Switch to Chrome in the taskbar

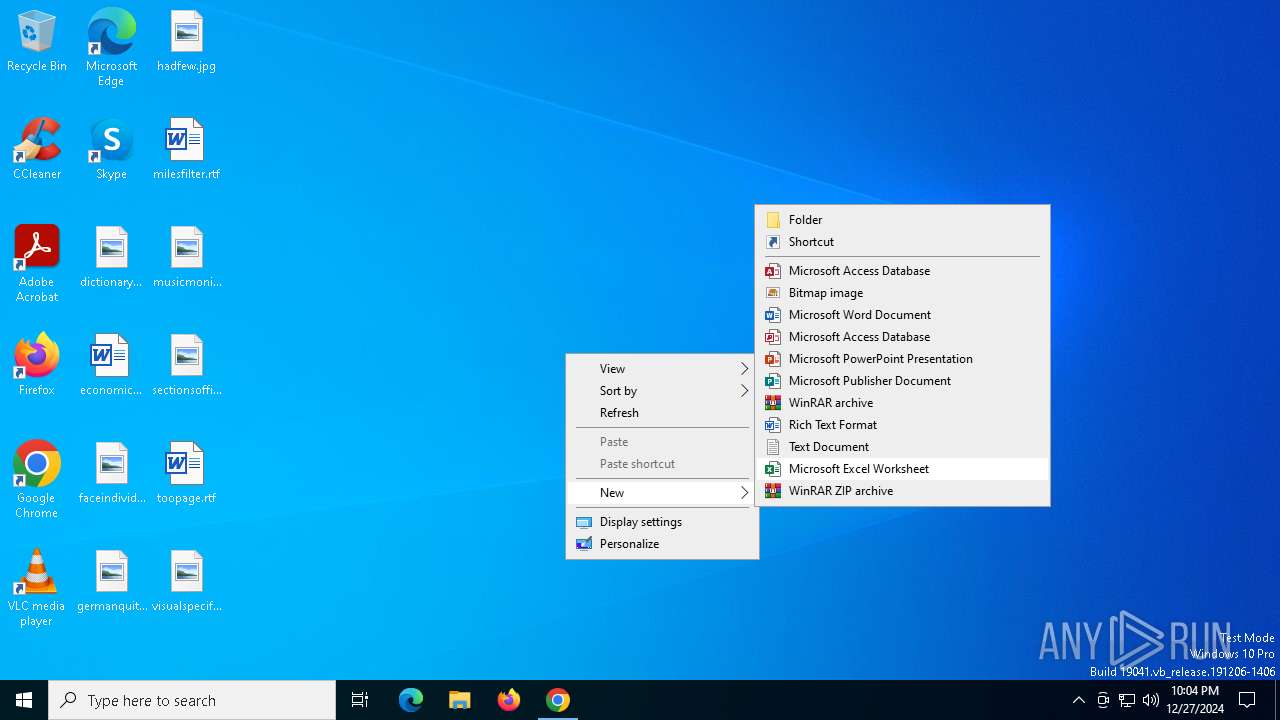pyautogui.click(x=558, y=700)
